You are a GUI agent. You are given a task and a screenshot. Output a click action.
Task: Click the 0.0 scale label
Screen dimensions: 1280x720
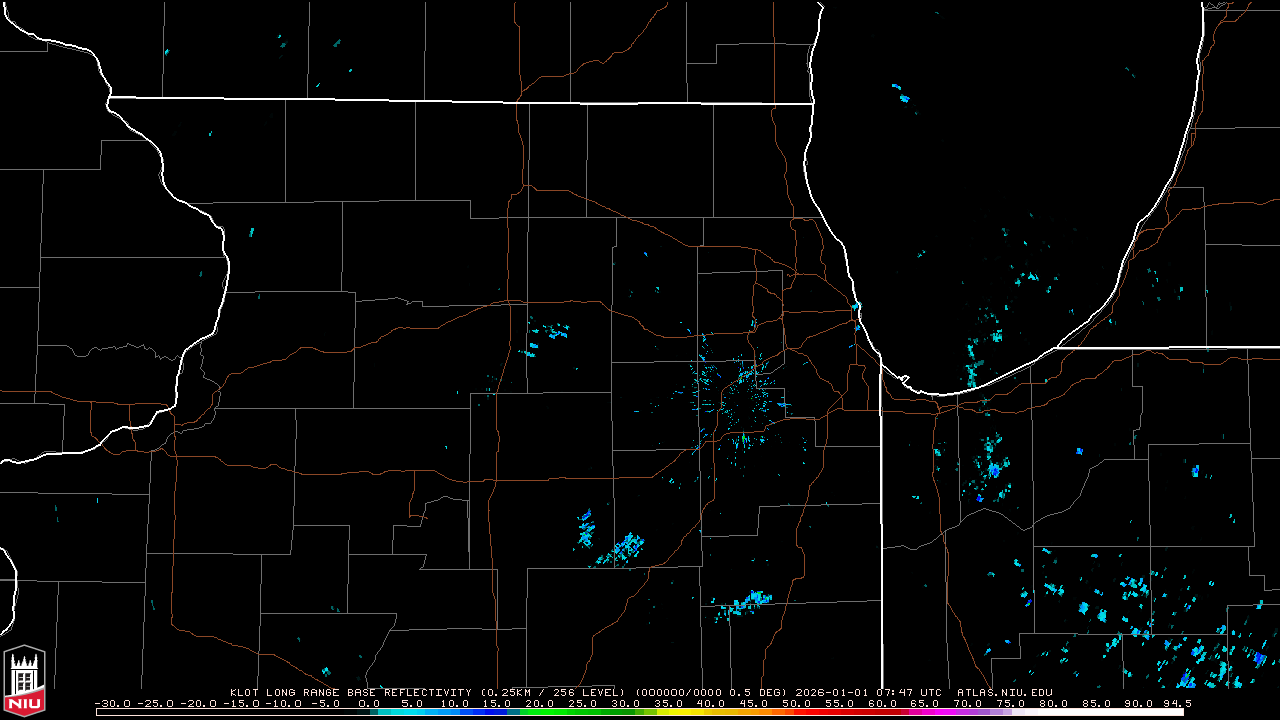(370, 703)
